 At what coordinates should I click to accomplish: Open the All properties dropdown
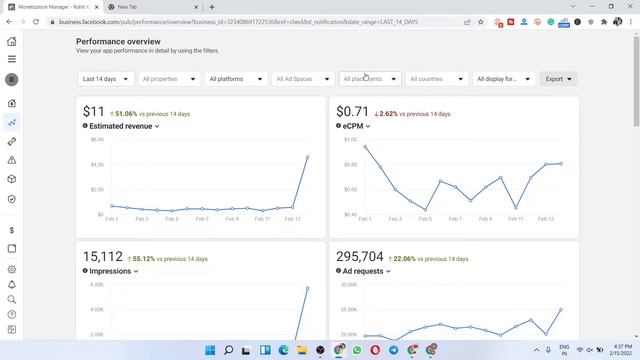coord(169,79)
